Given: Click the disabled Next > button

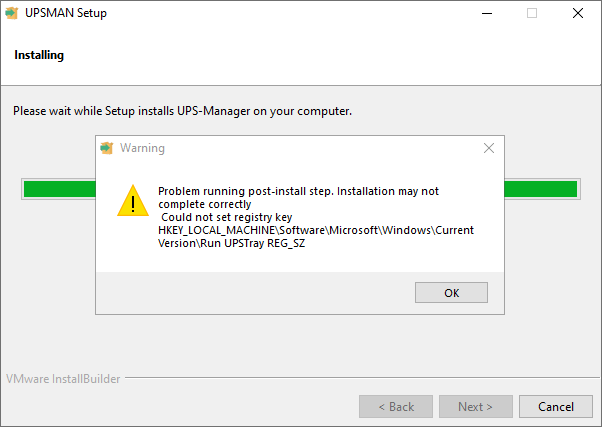Looking at the screenshot, I should [476, 406].
